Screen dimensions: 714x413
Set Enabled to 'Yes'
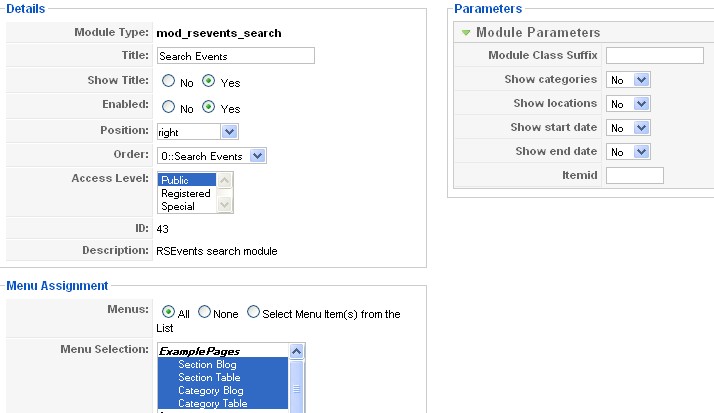pos(208,107)
